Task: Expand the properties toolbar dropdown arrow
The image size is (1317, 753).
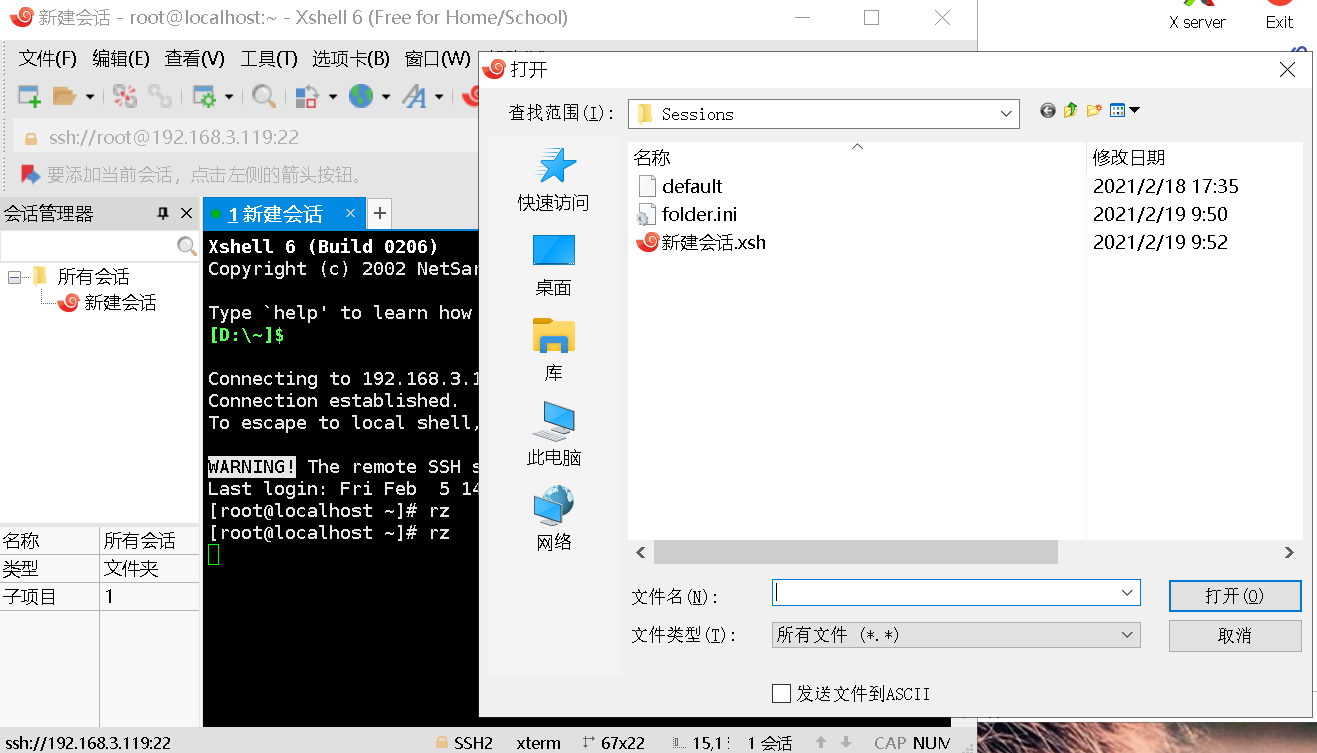Action: (x=229, y=97)
